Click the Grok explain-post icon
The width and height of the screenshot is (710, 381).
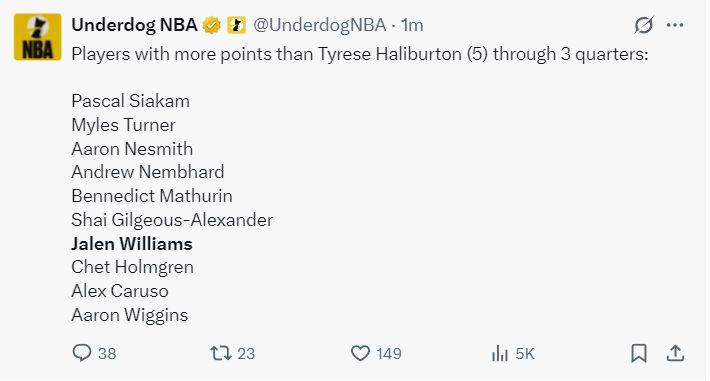coord(643,25)
